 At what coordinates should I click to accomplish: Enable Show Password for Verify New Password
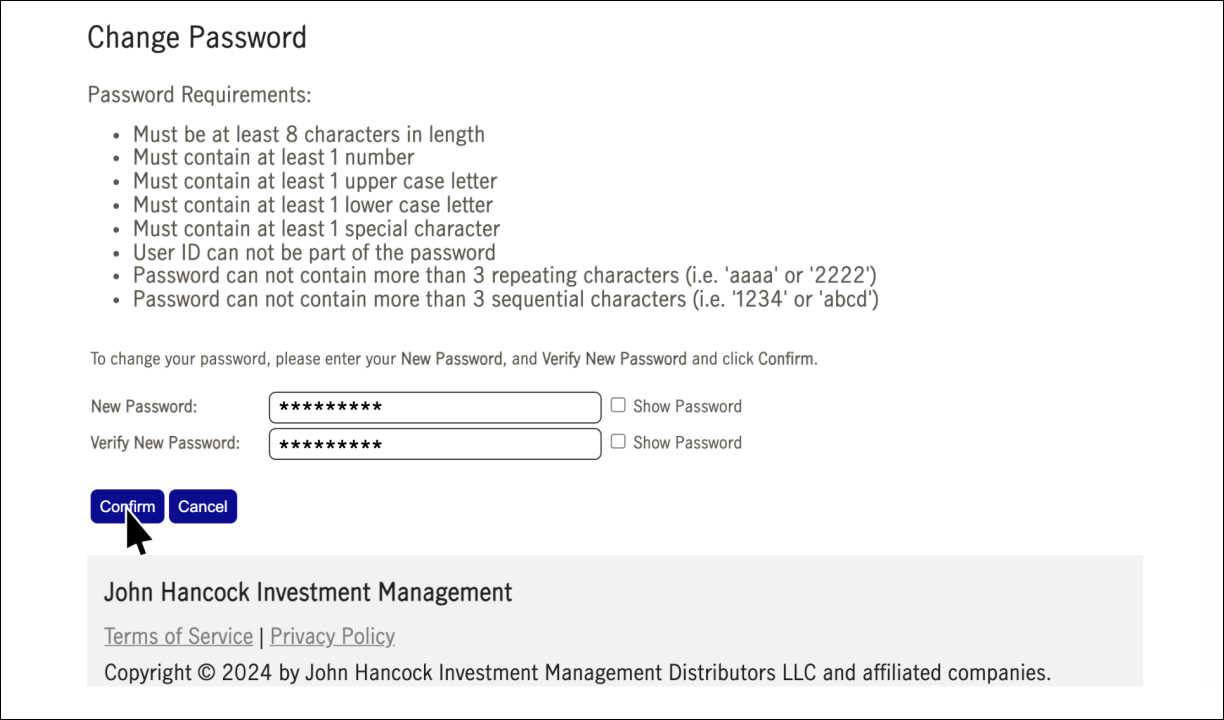tap(618, 440)
